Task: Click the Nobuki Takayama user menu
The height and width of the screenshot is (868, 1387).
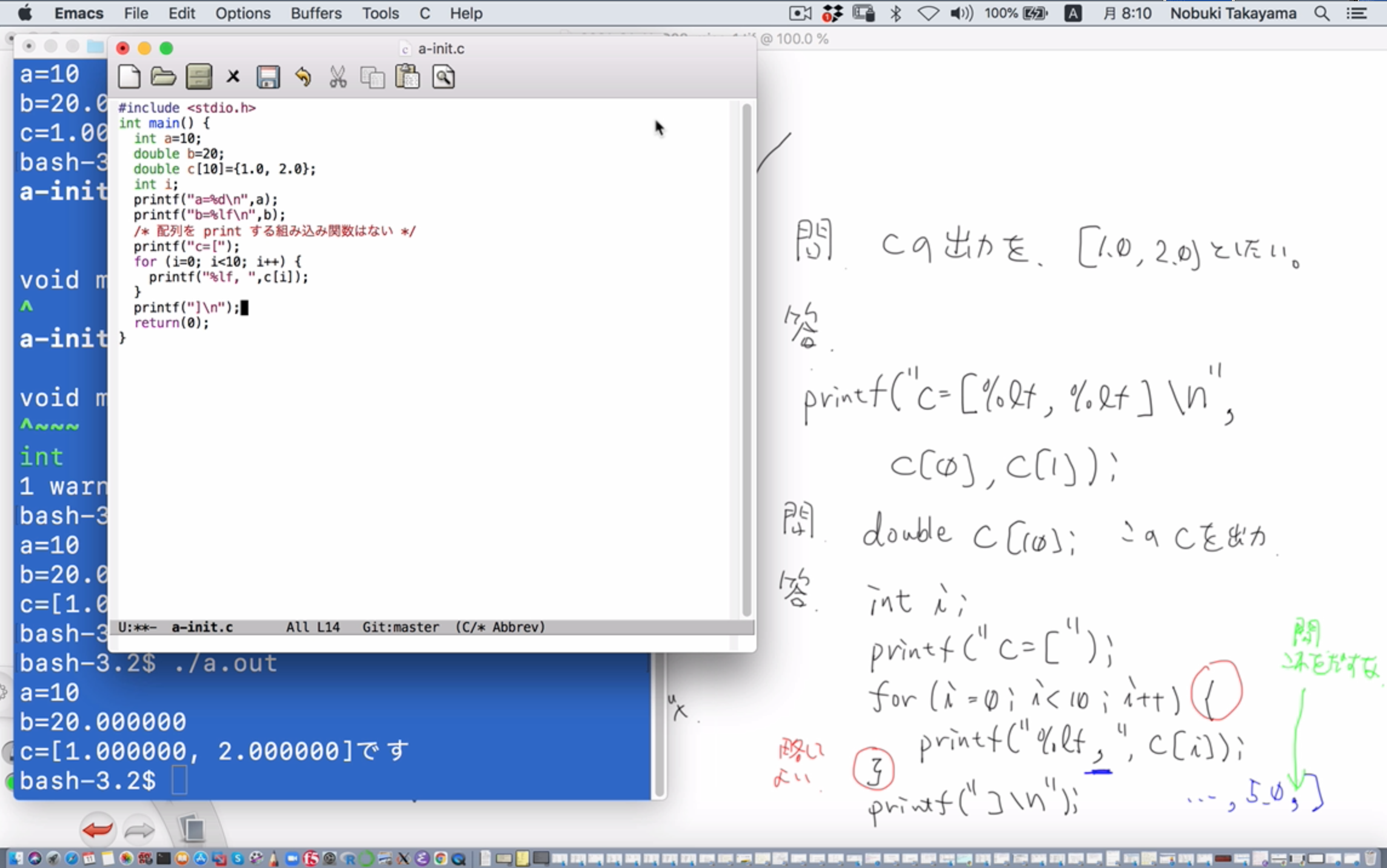Action: (x=1233, y=13)
